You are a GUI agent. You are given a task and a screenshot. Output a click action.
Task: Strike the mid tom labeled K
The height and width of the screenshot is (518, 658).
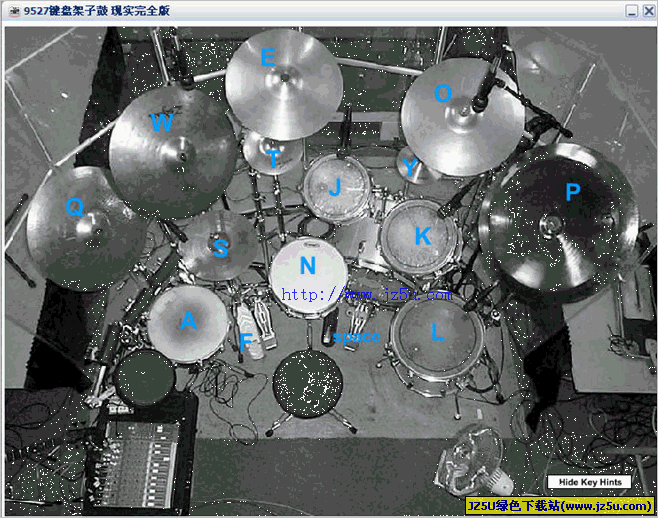421,237
